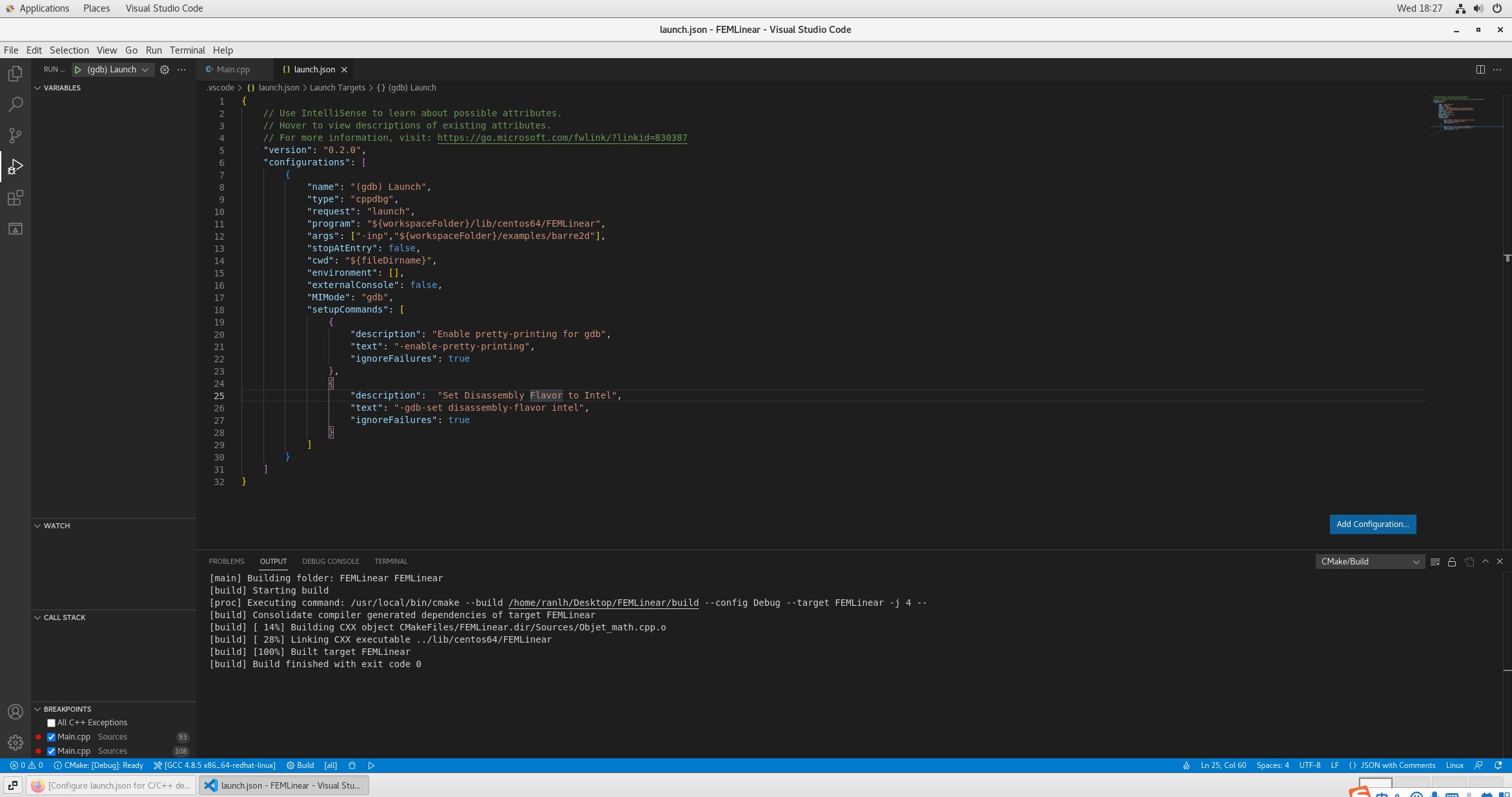Start debugging with the green play icon

(x=77, y=70)
